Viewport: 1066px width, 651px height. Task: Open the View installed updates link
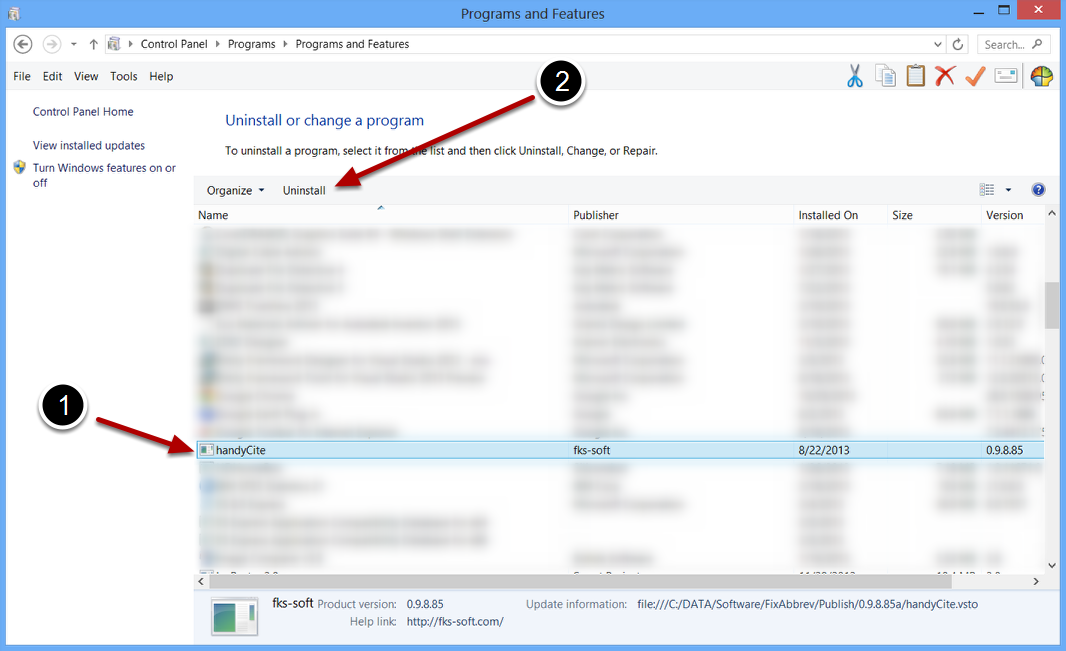[89, 145]
